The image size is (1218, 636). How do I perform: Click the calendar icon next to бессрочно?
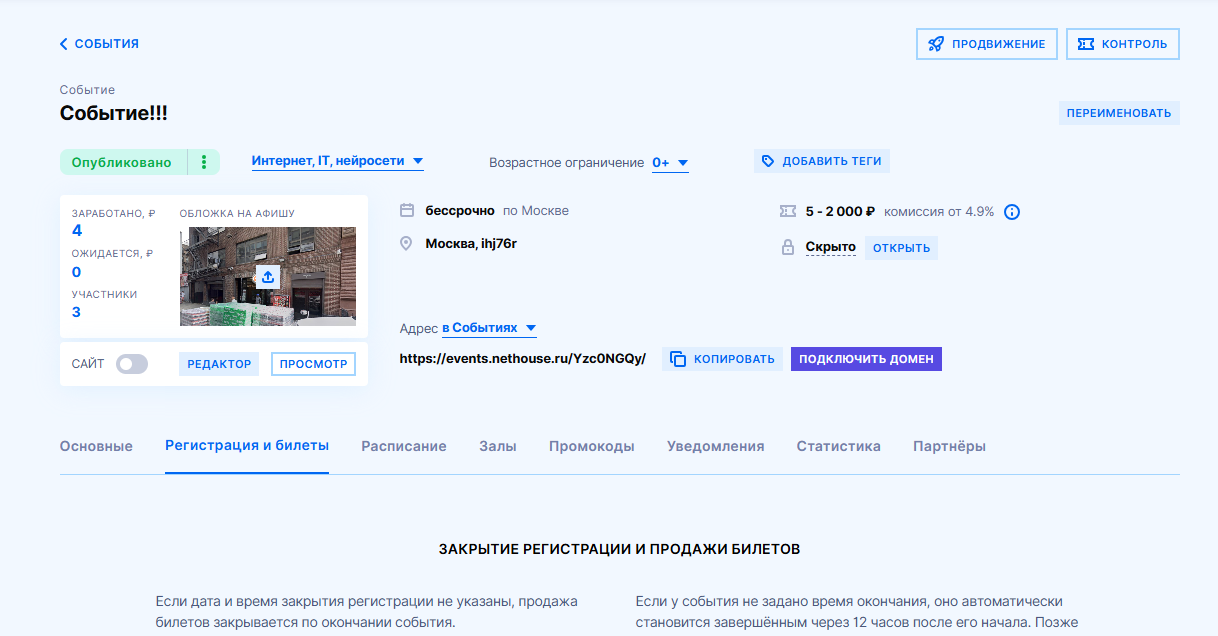click(x=407, y=211)
